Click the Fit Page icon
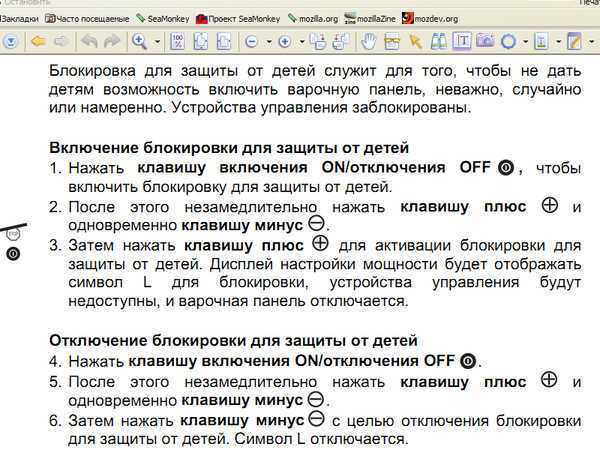Image resolution: width=600 pixels, height=450 pixels. point(201,41)
